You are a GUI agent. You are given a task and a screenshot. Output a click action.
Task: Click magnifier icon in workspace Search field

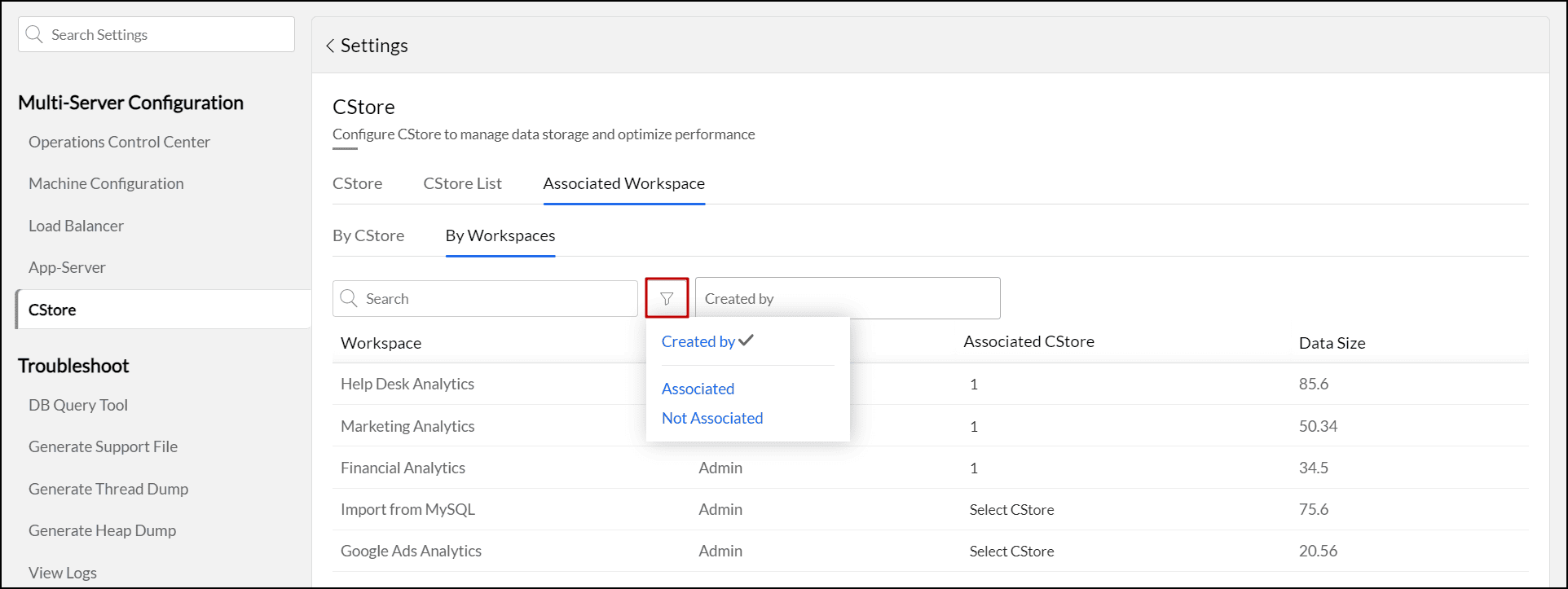[349, 298]
